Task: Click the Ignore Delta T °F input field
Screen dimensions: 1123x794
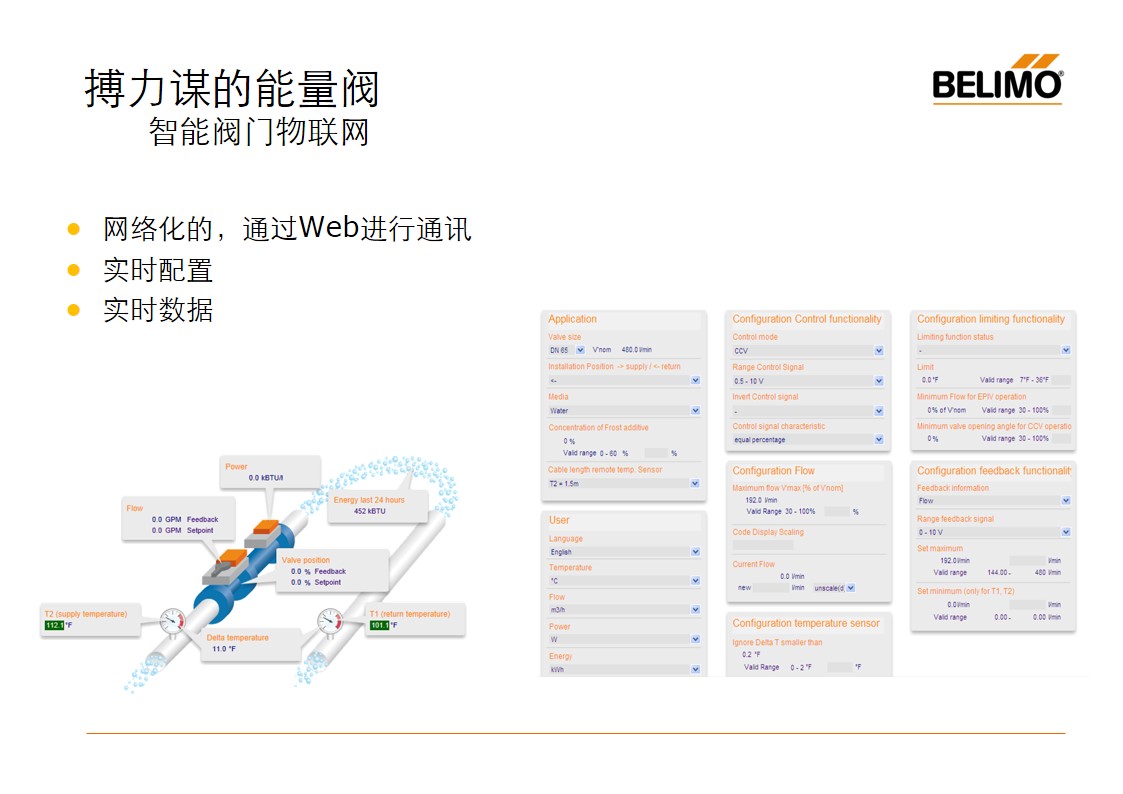Action: [839, 667]
